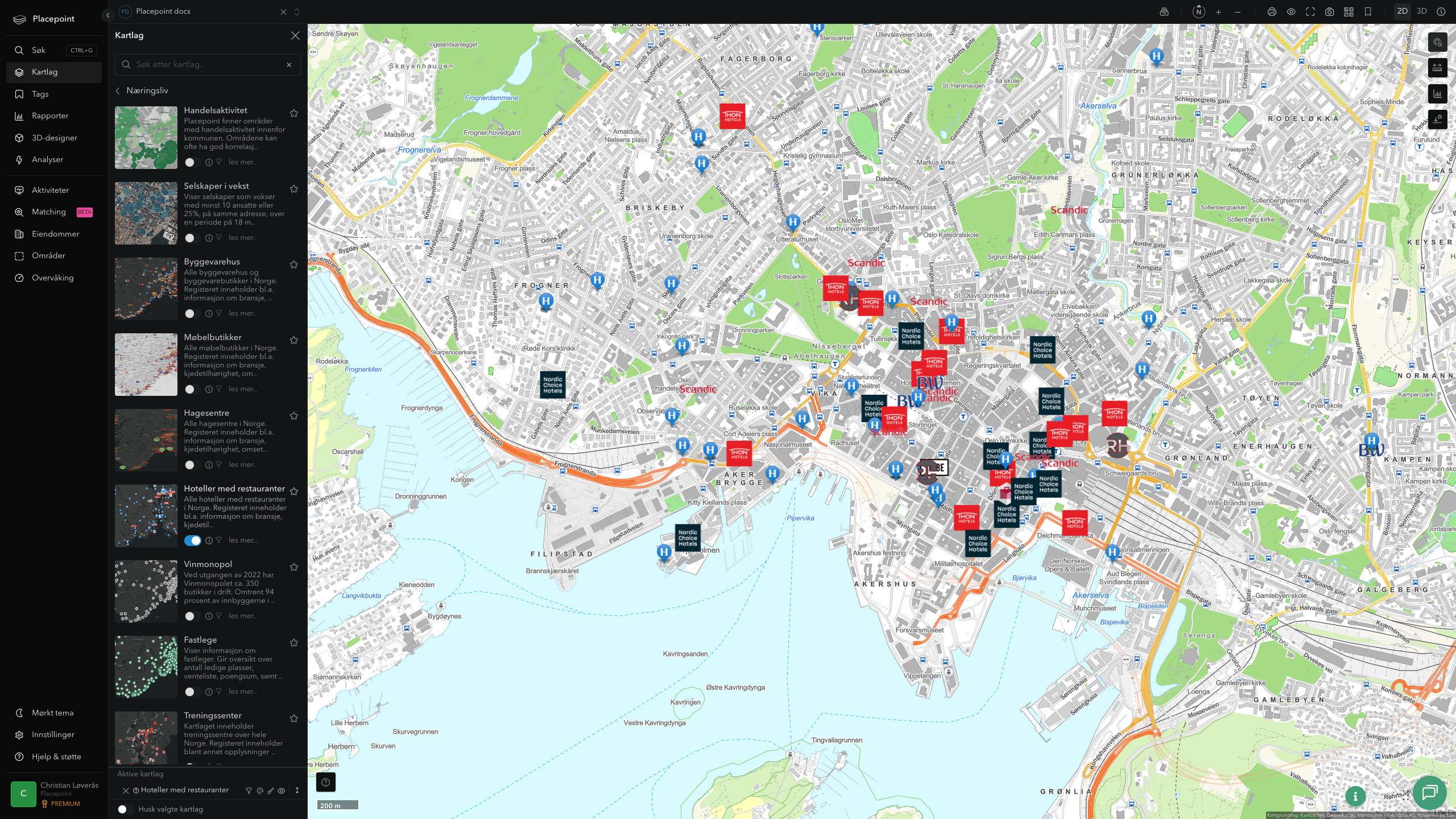Switch map to 3D view
The width and height of the screenshot is (1456, 819).
click(1422, 11)
